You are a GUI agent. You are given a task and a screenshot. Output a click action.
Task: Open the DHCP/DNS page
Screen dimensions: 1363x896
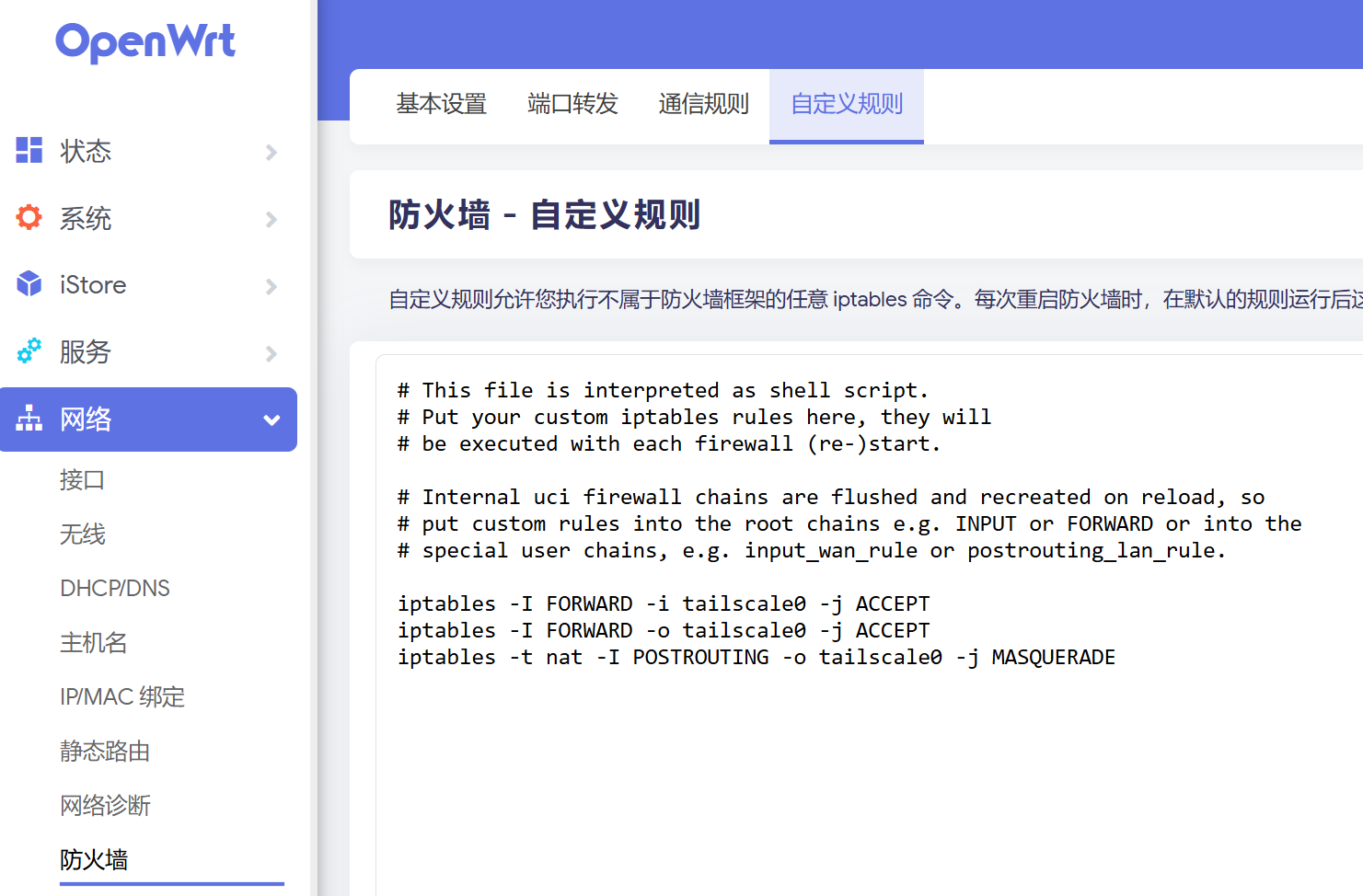pos(115,589)
